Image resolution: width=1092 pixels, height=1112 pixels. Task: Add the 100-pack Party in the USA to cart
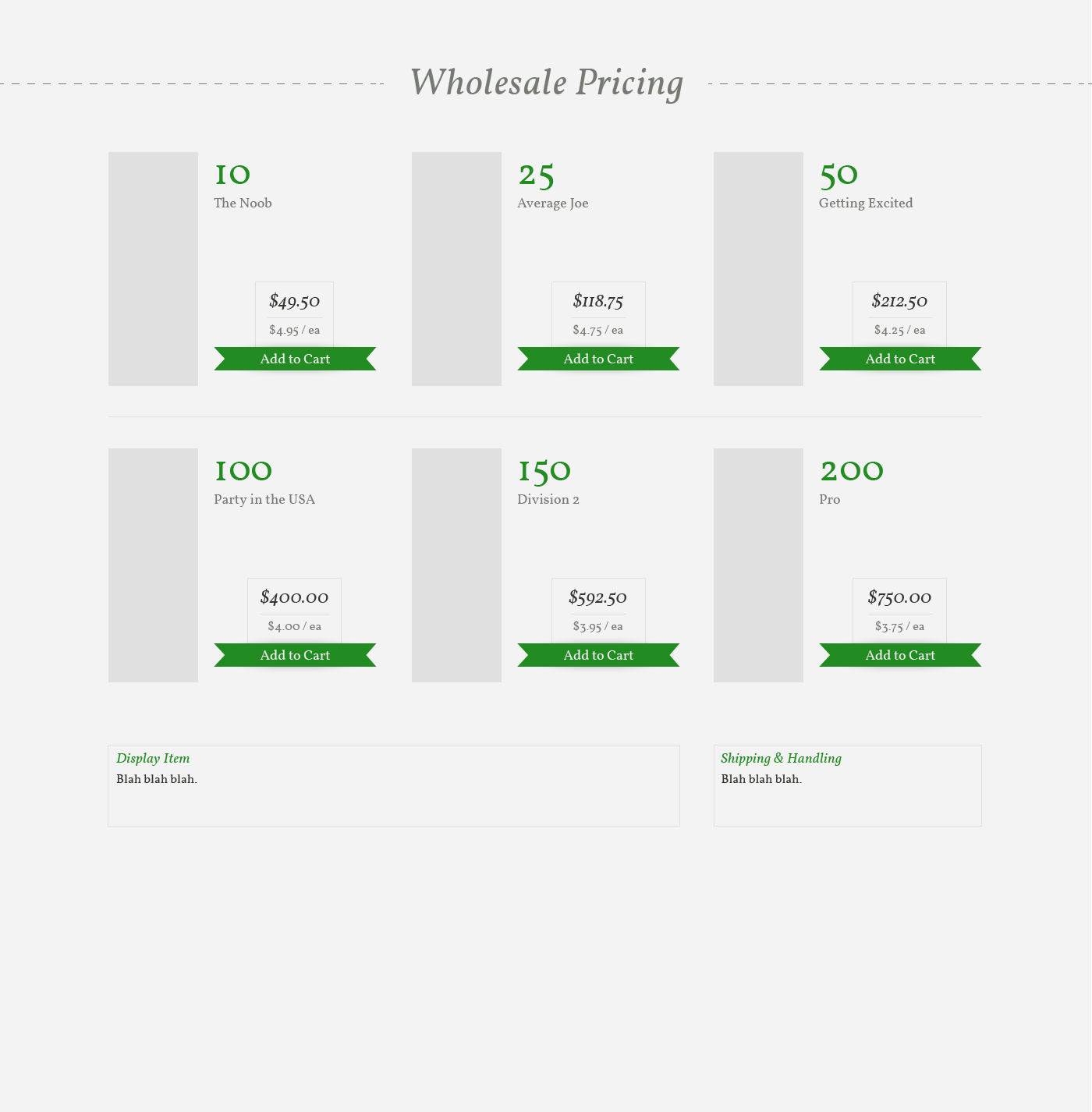pos(295,655)
